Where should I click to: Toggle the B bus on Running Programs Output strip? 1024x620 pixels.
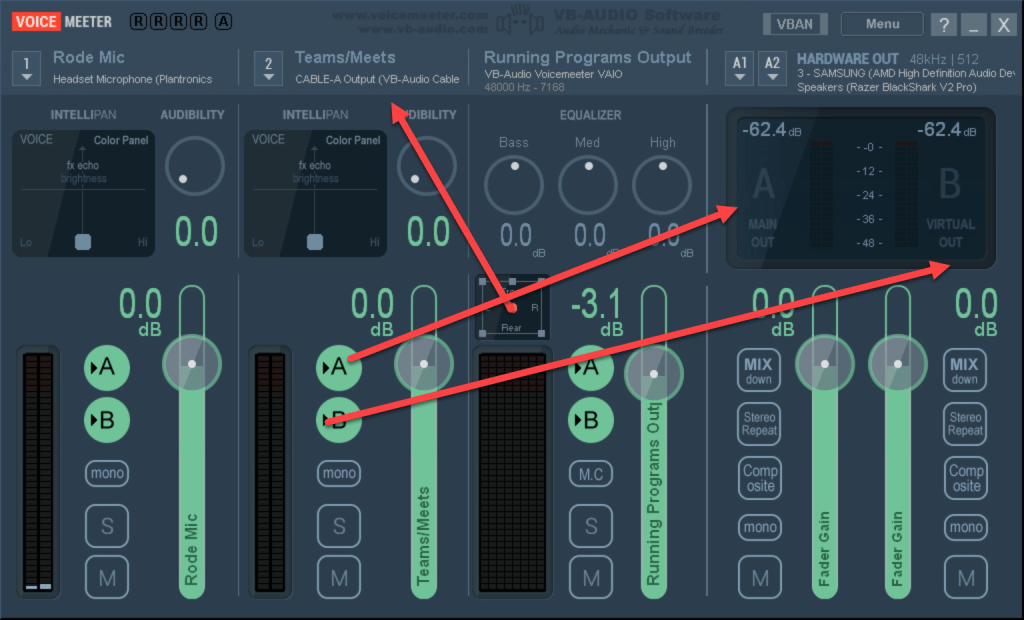590,420
